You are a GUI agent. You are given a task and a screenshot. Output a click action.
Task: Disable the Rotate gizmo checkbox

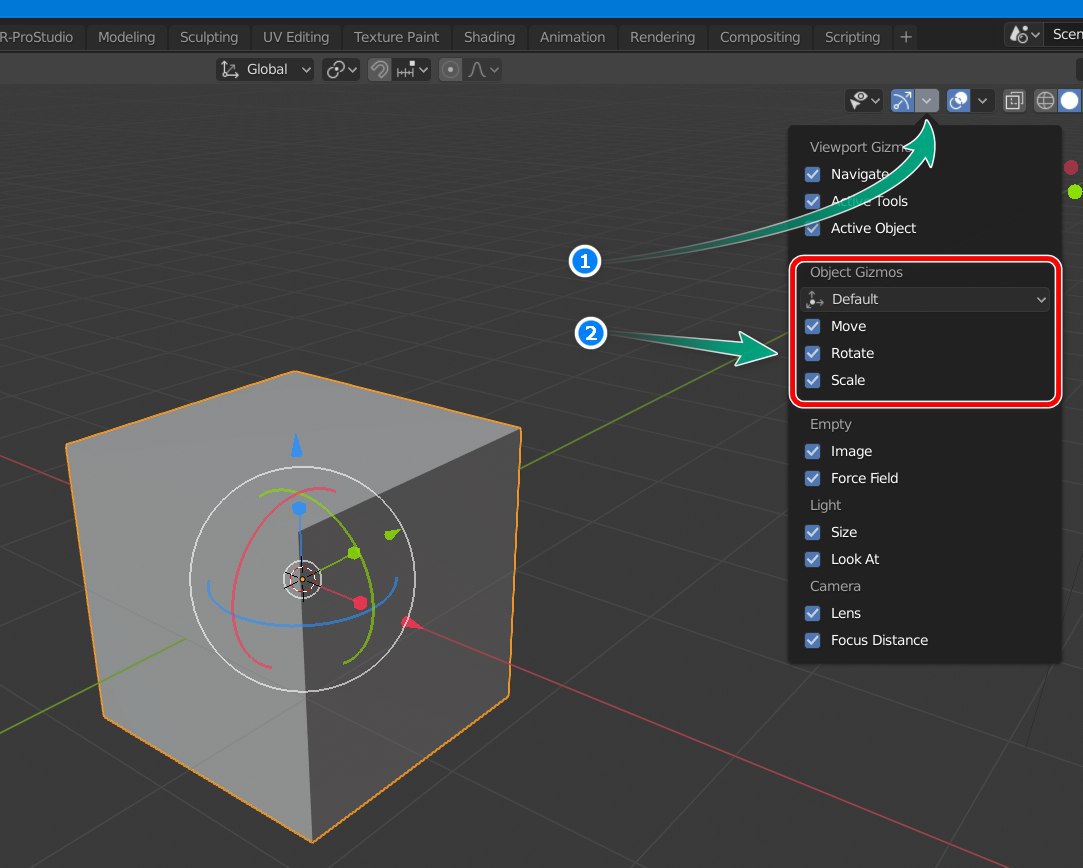coord(812,353)
